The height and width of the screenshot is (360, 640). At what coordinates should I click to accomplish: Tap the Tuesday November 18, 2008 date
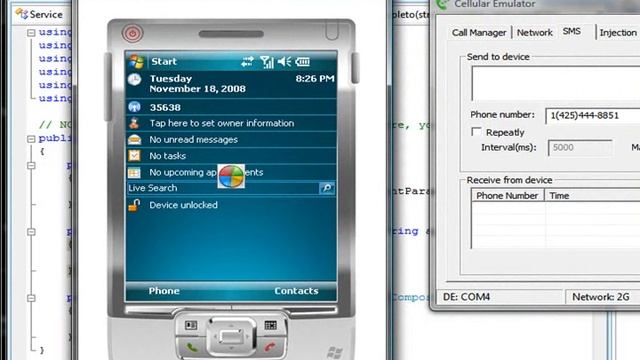click(198, 84)
